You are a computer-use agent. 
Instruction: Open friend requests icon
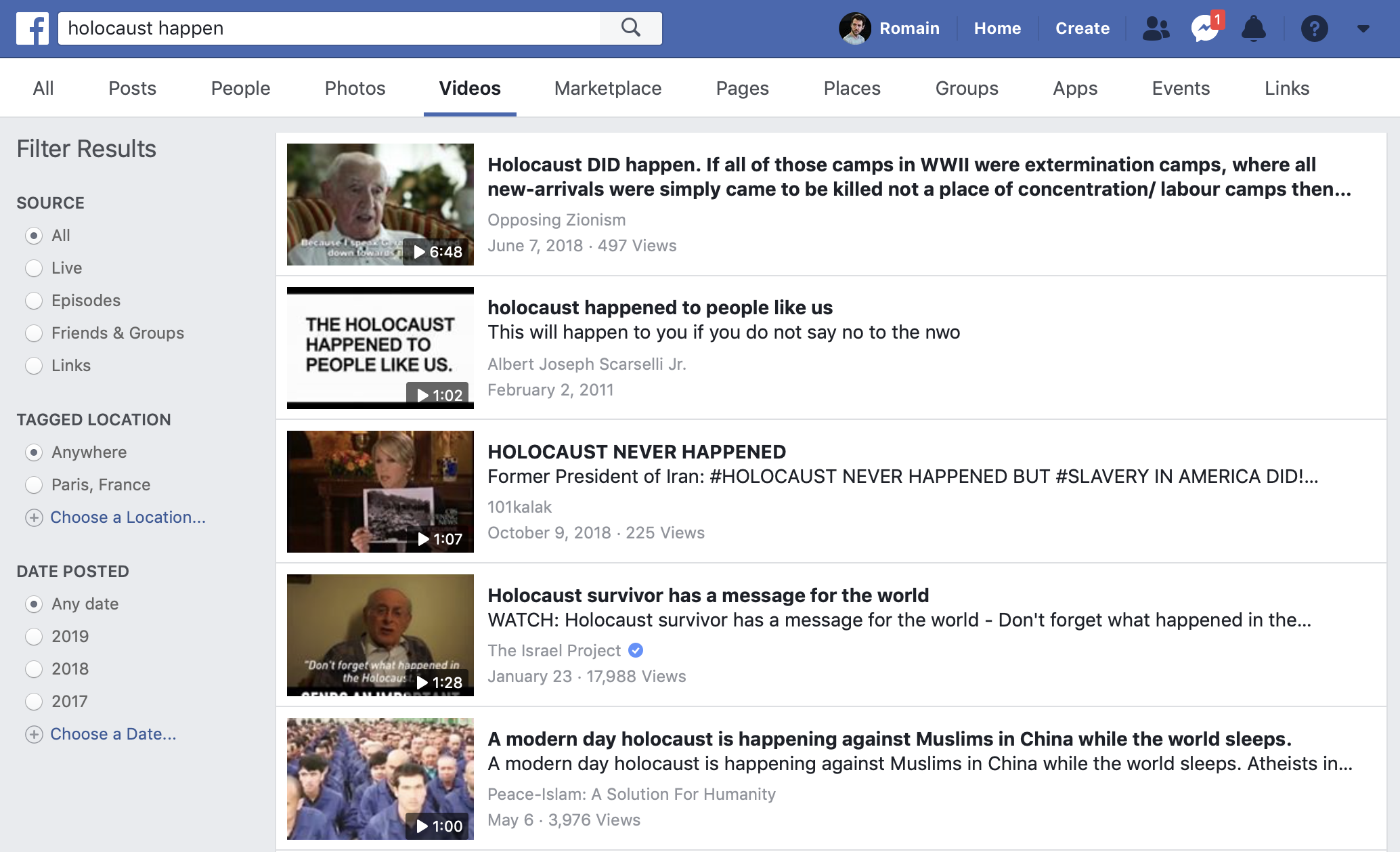click(1156, 28)
